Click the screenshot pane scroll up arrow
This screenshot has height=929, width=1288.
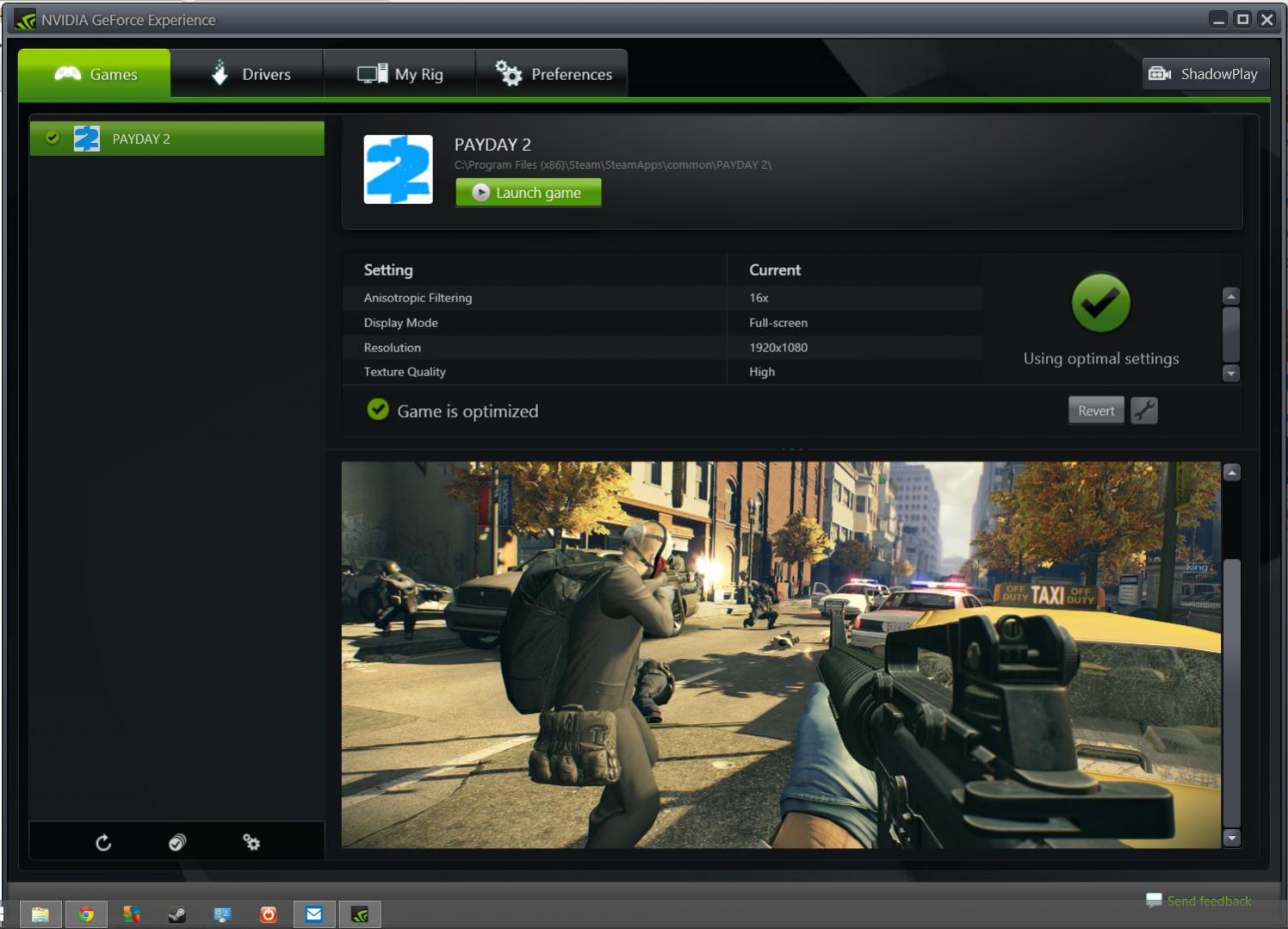point(1232,472)
